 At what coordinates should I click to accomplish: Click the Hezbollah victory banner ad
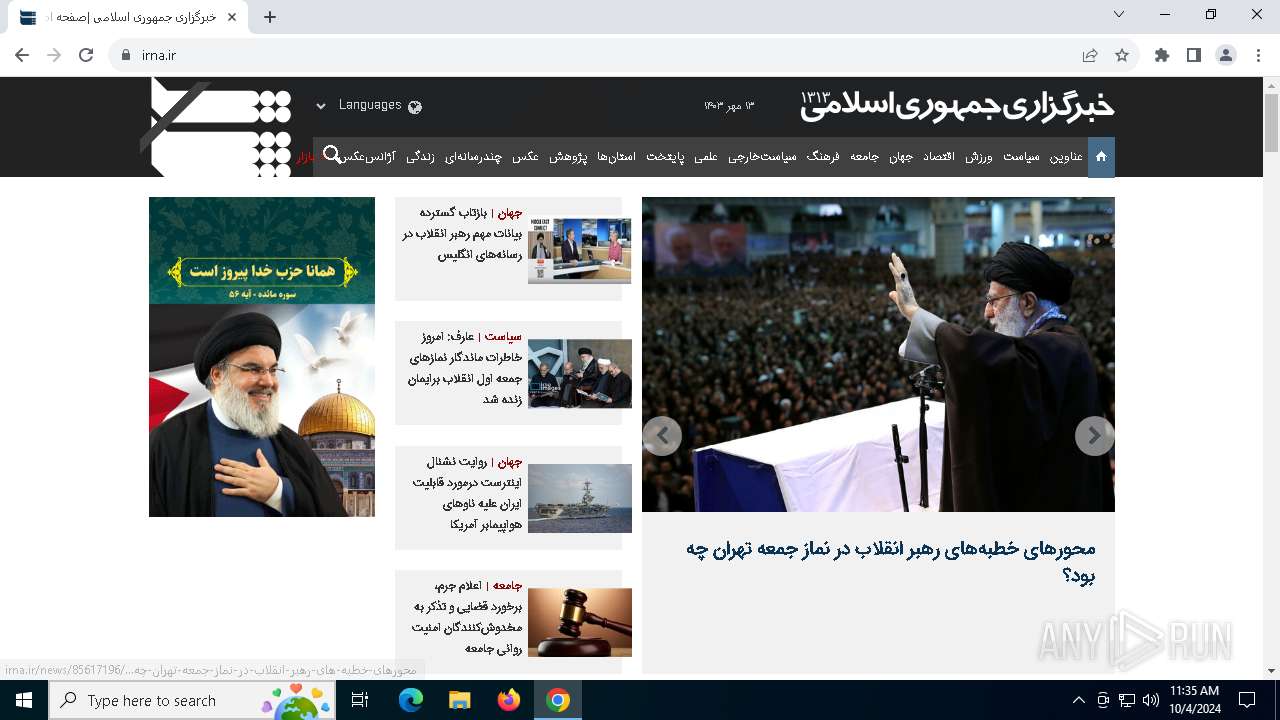click(x=262, y=357)
